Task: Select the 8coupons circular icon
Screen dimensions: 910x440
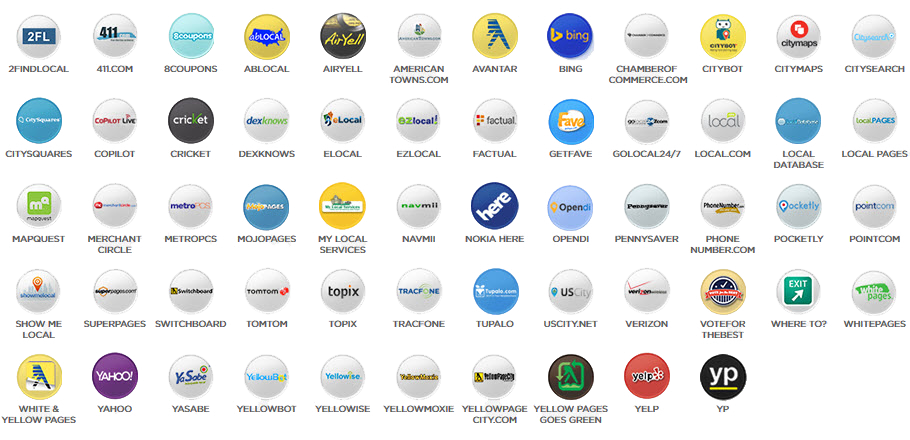Action: [x=191, y=37]
